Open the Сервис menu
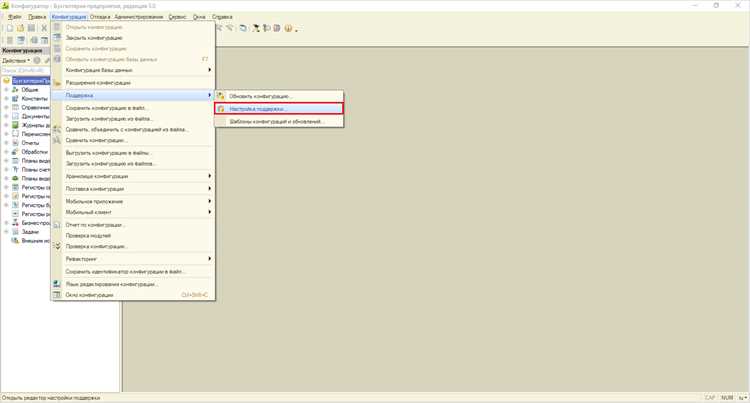The height and width of the screenshot is (403, 750). [177, 17]
